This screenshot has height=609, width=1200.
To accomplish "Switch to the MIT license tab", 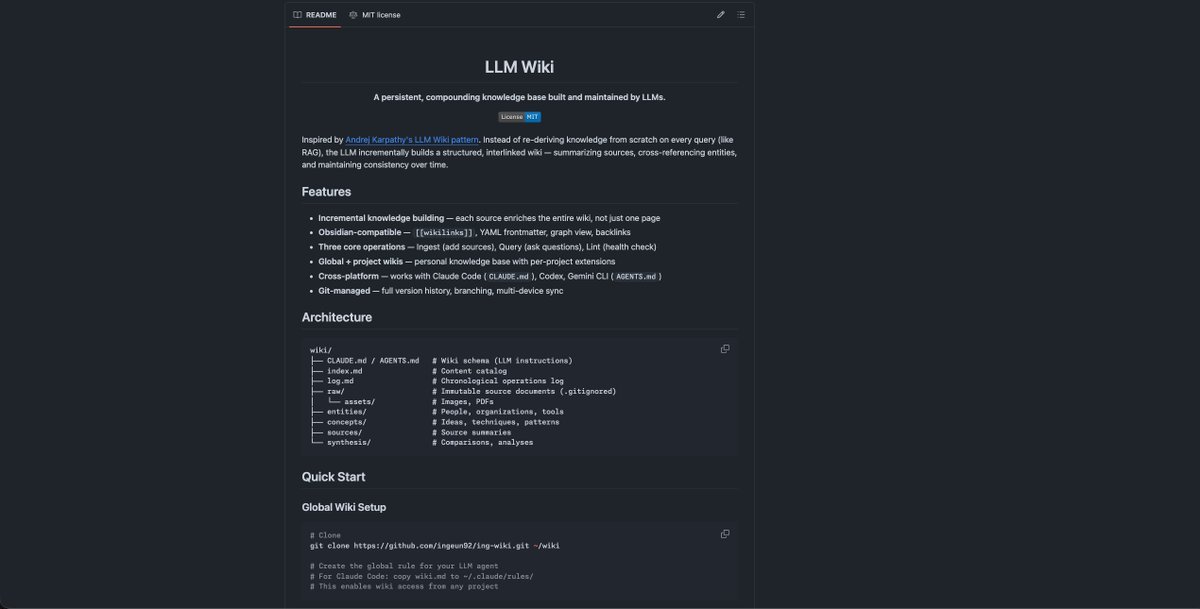I will click(375, 15).
